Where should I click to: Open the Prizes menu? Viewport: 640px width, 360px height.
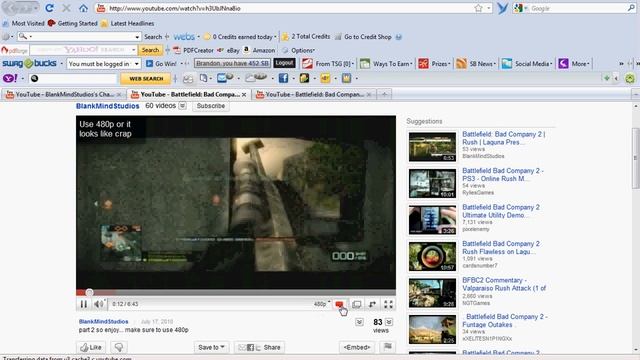[435, 64]
